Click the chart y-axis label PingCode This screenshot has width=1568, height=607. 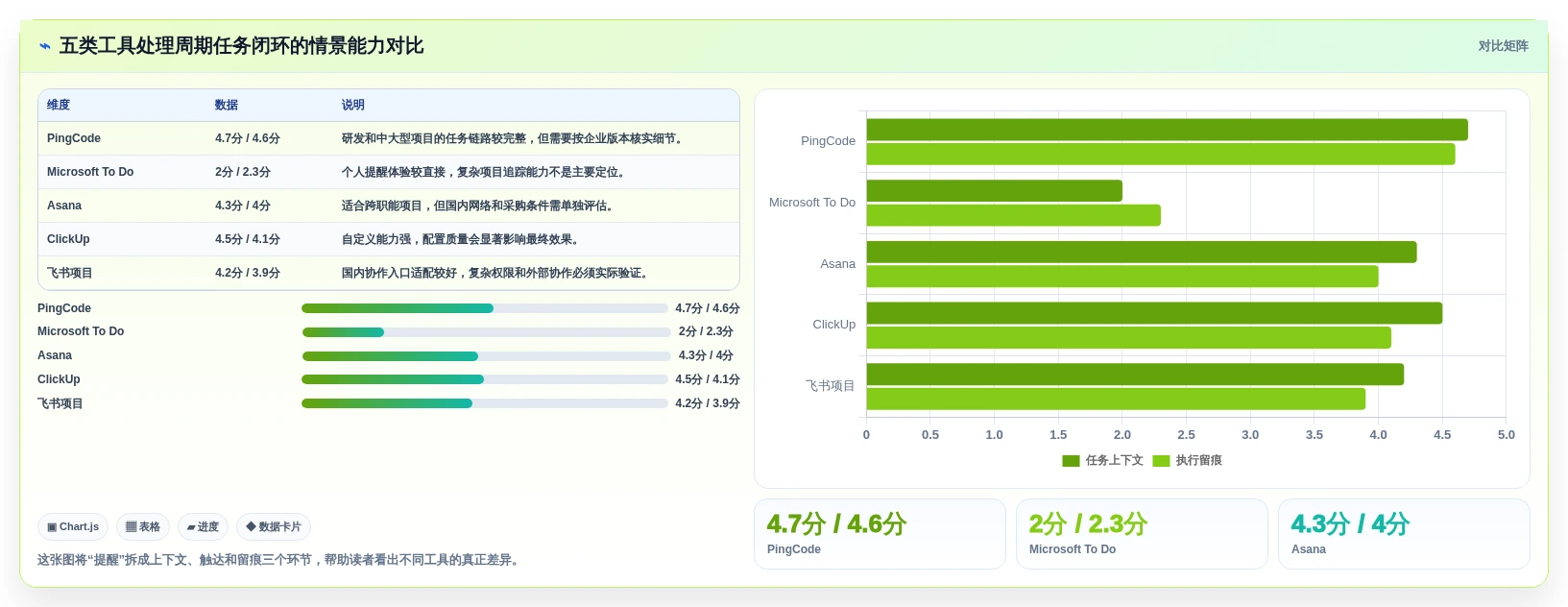[828, 141]
